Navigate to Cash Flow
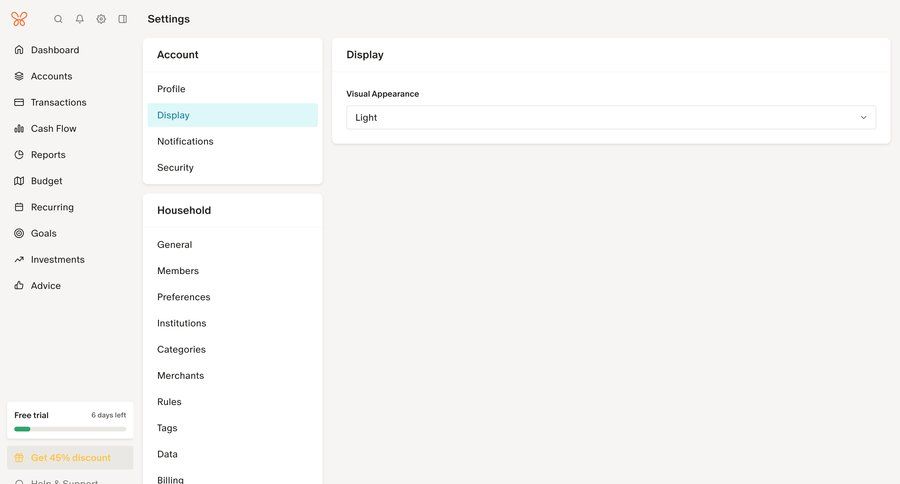900x484 pixels. pyautogui.click(x=53, y=129)
